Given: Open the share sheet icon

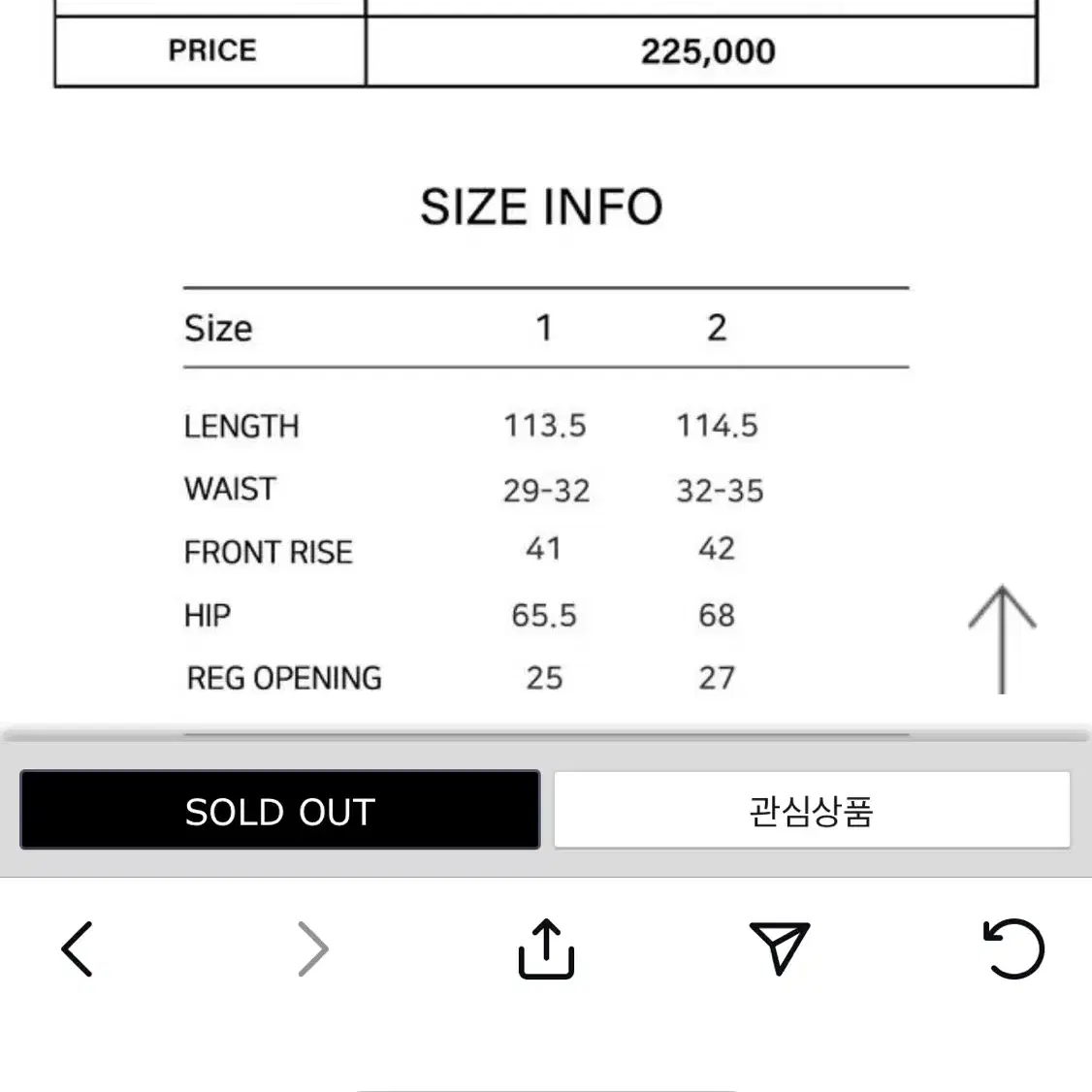Looking at the screenshot, I should (546, 948).
